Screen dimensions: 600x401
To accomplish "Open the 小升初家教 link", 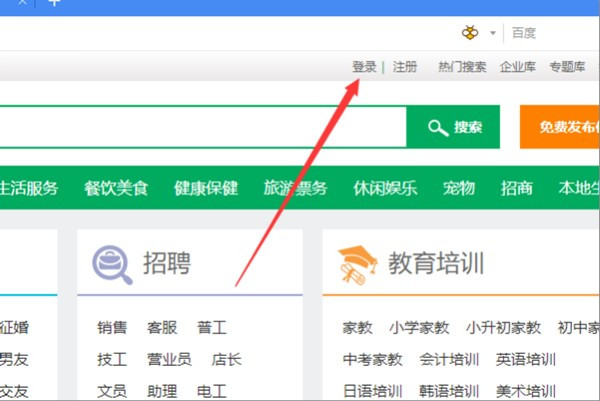I will tap(504, 328).
